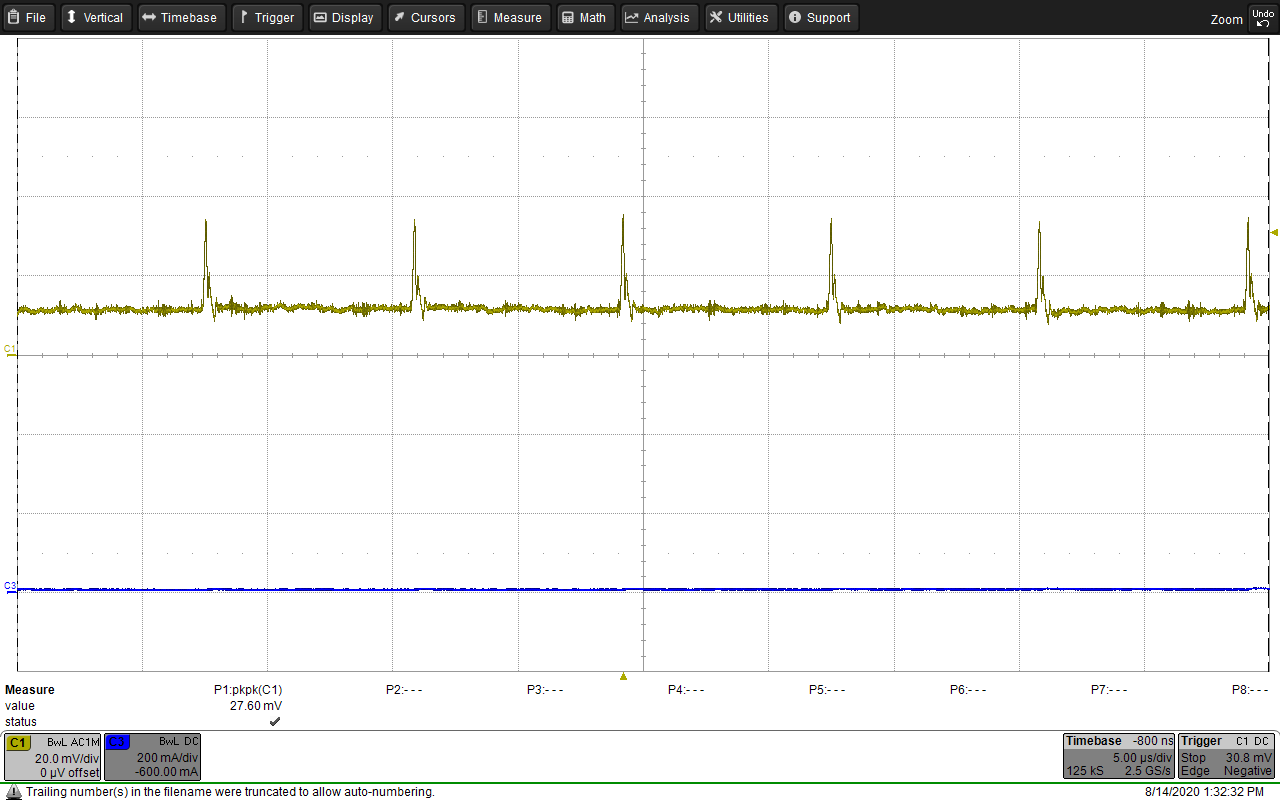This screenshot has height=800, width=1280.
Task: Open the Trigger descriptor box
Action: coord(1226,757)
